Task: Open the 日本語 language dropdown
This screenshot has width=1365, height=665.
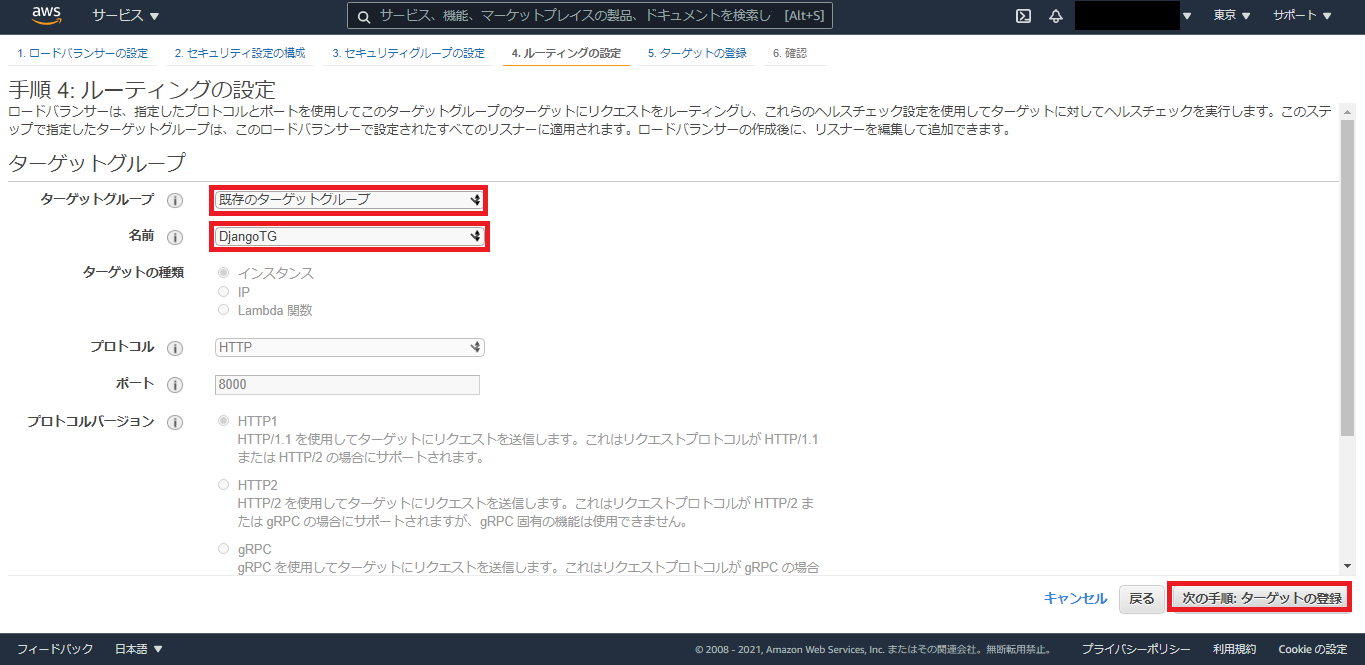Action: coord(138,649)
